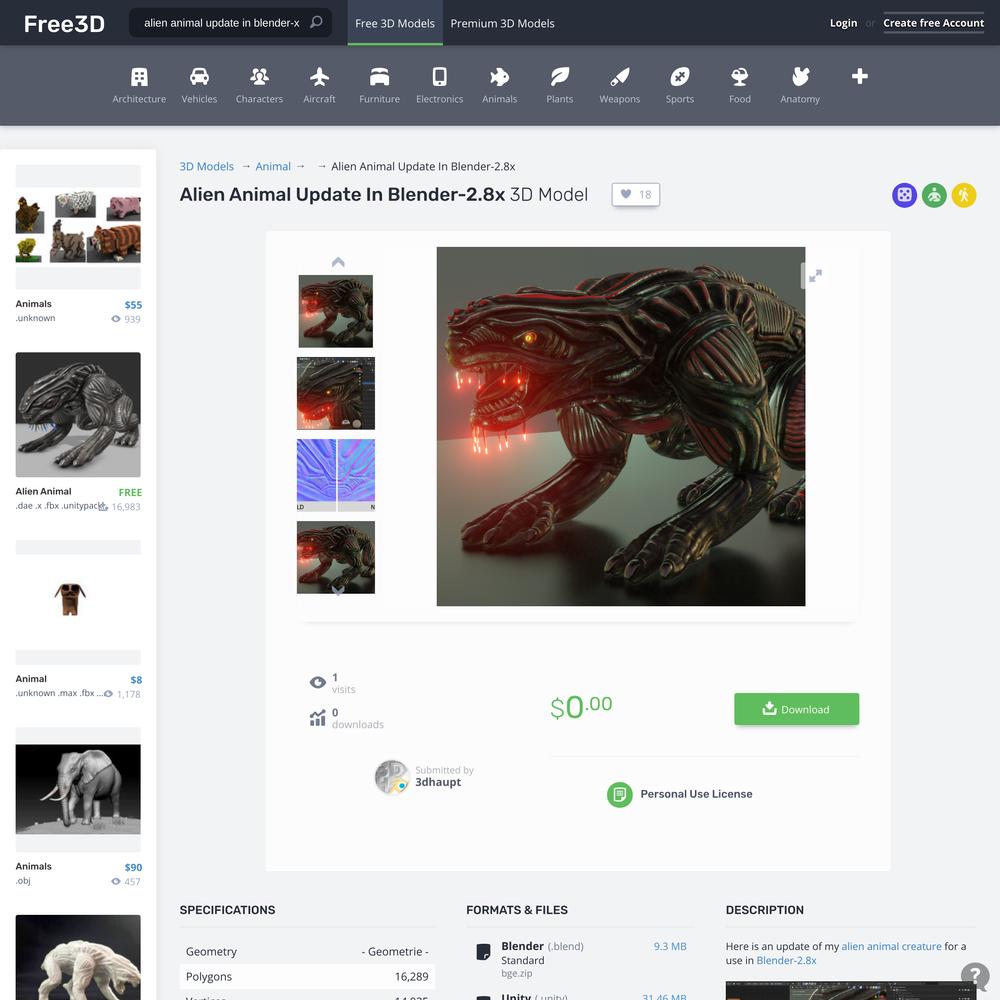Click the main alien creature render
This screenshot has width=1000, height=1000.
[621, 426]
